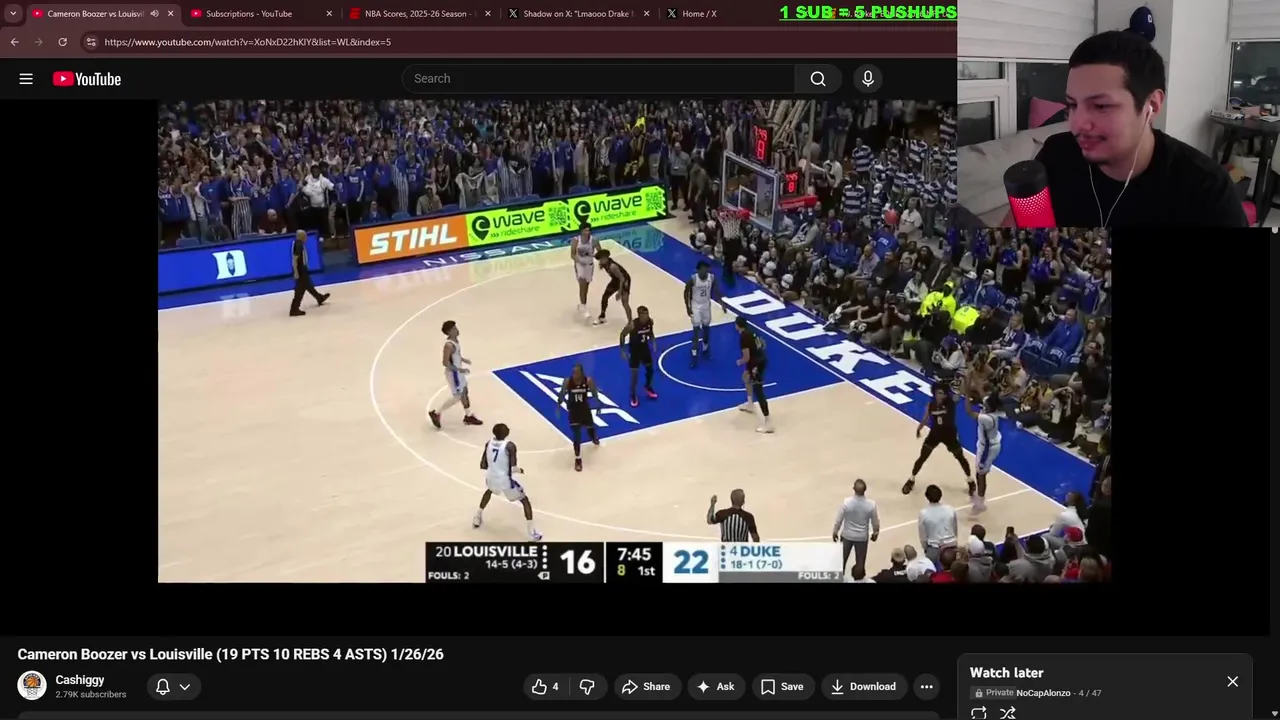Click the 2.79K subscribers text
This screenshot has width=1280, height=720.
point(91,695)
